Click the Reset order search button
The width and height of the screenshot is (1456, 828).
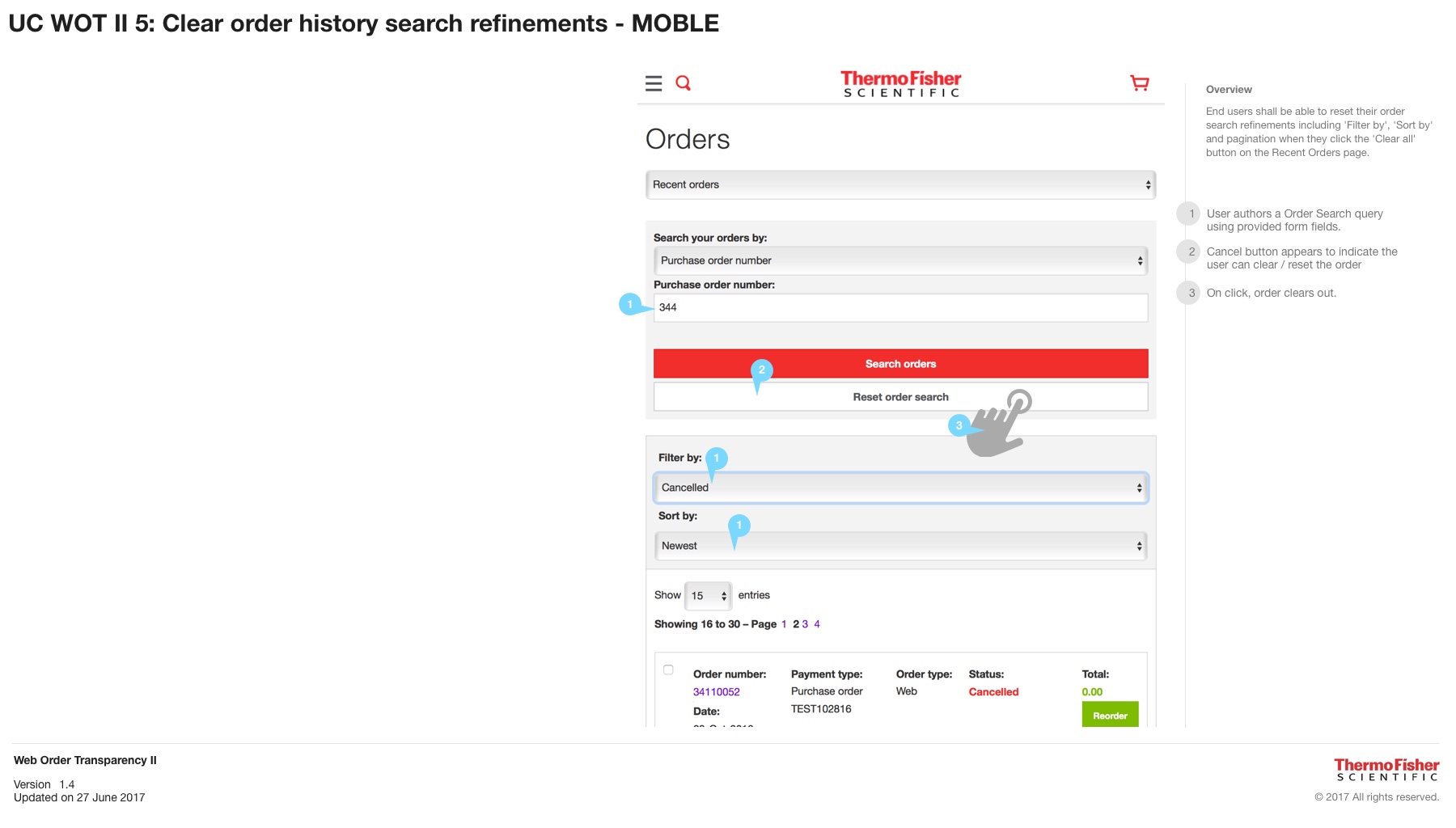pos(900,397)
